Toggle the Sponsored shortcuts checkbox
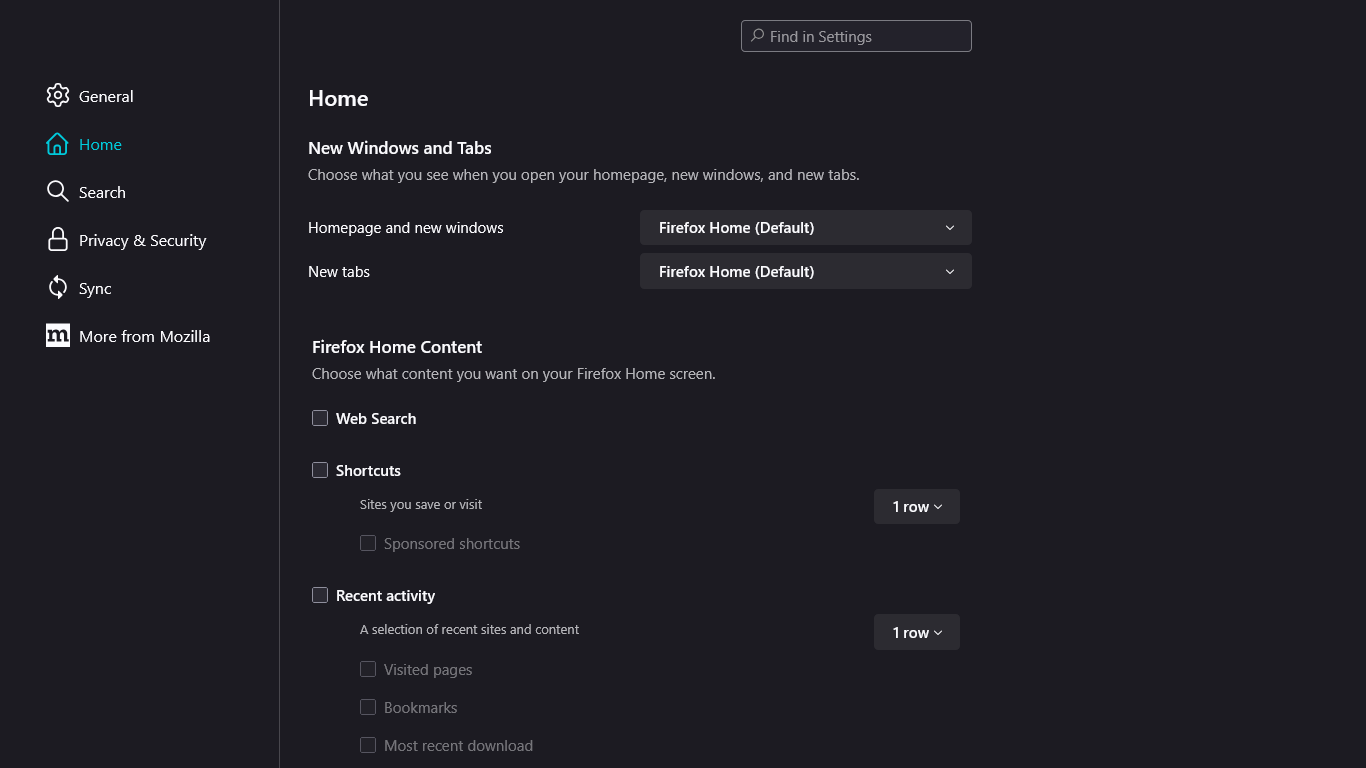The width and height of the screenshot is (1366, 768). pos(368,543)
